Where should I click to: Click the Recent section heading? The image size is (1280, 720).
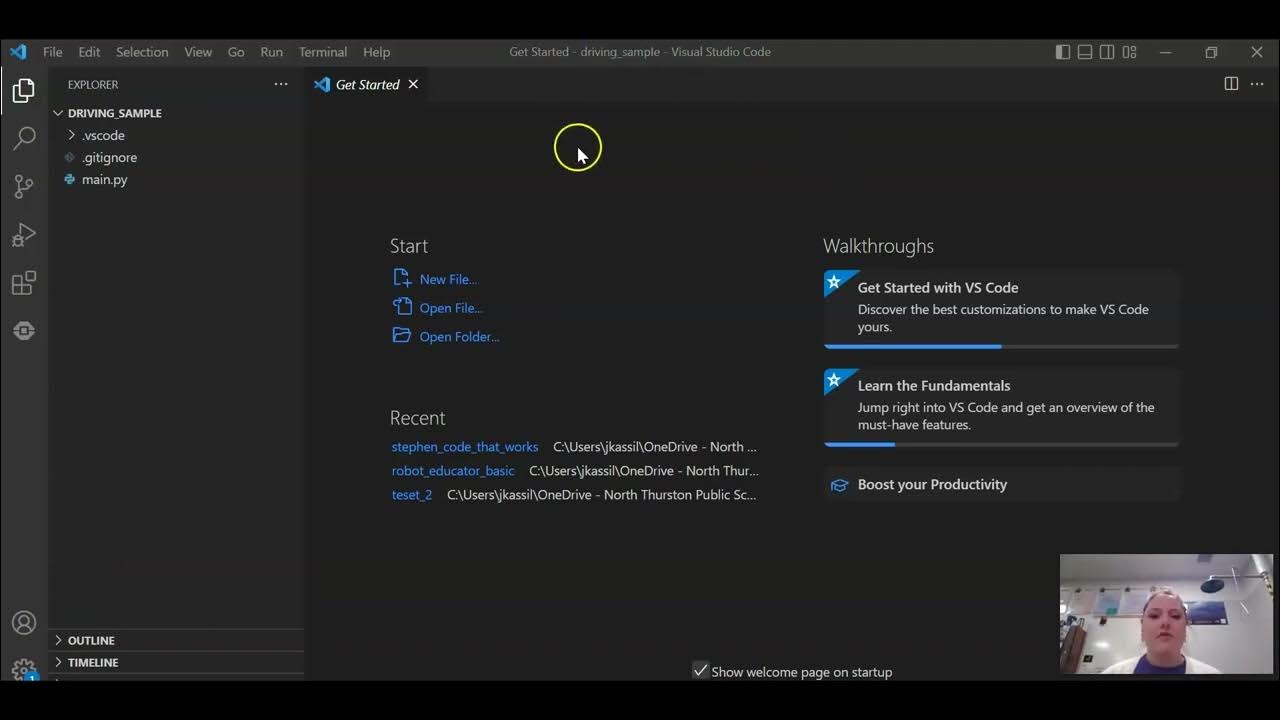[x=417, y=418]
